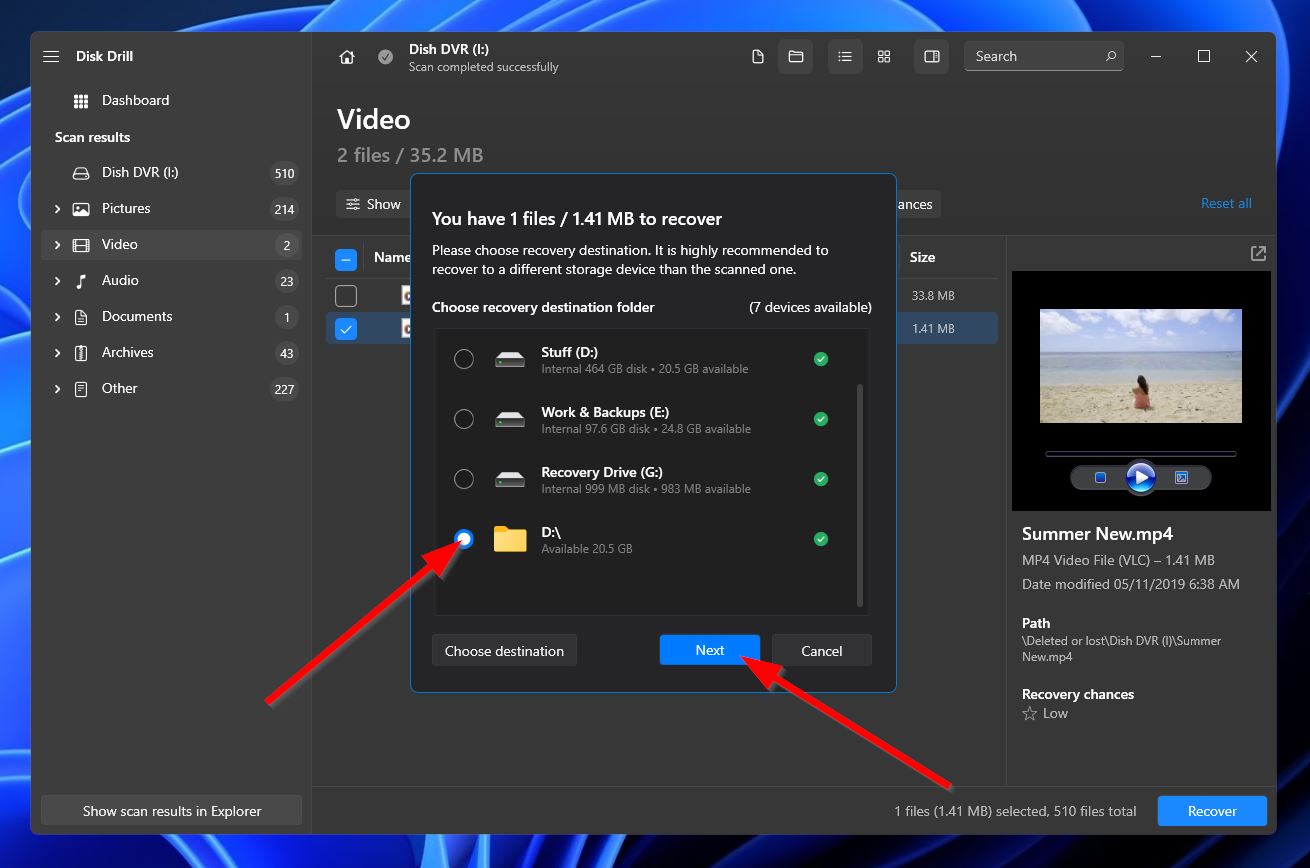Click the Recovery Drive (G:) drive icon
Viewport: 1310px width, 868px height.
[x=510, y=479]
